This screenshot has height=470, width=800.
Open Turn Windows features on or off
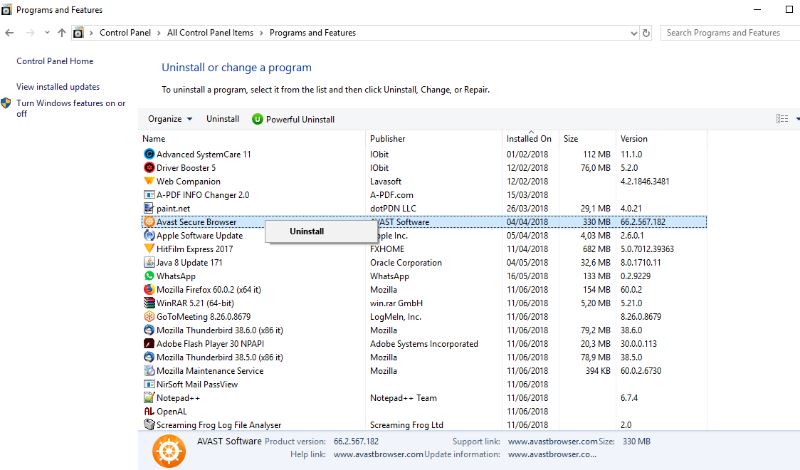pos(70,108)
